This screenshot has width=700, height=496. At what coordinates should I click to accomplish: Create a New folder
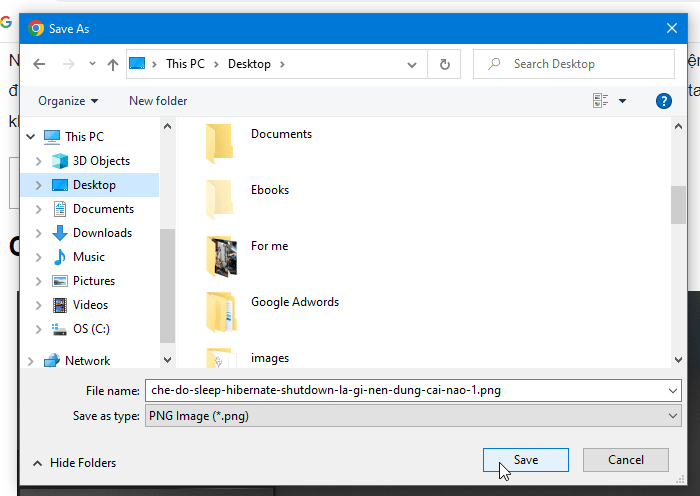click(158, 101)
